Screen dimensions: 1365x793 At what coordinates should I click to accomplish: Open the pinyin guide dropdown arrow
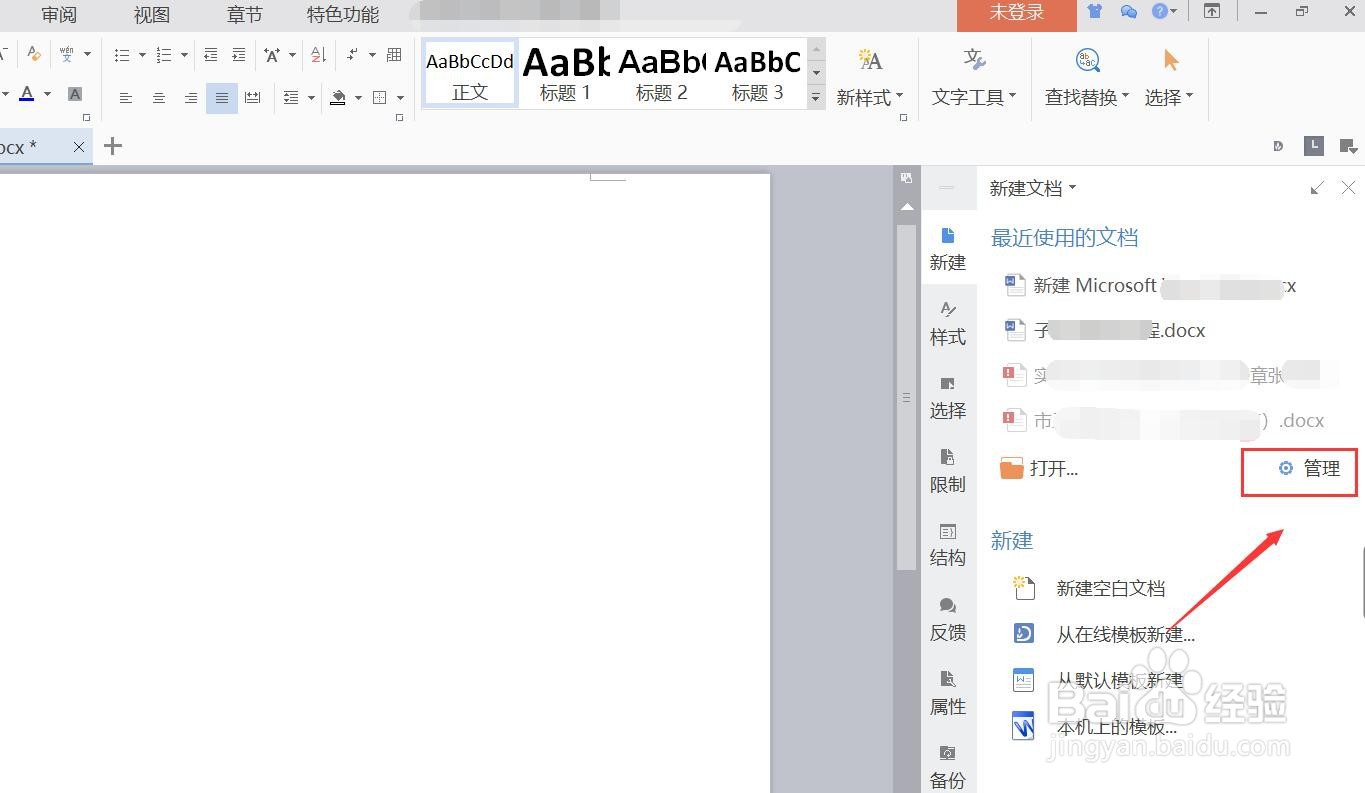pyautogui.click(x=87, y=54)
